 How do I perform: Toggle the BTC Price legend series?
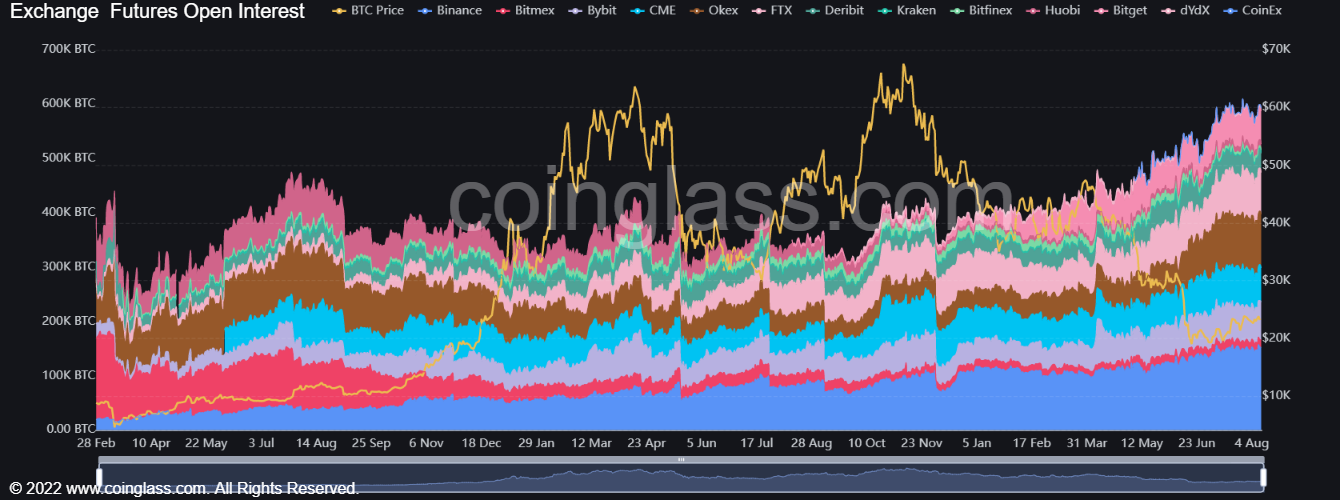pyautogui.click(x=368, y=10)
